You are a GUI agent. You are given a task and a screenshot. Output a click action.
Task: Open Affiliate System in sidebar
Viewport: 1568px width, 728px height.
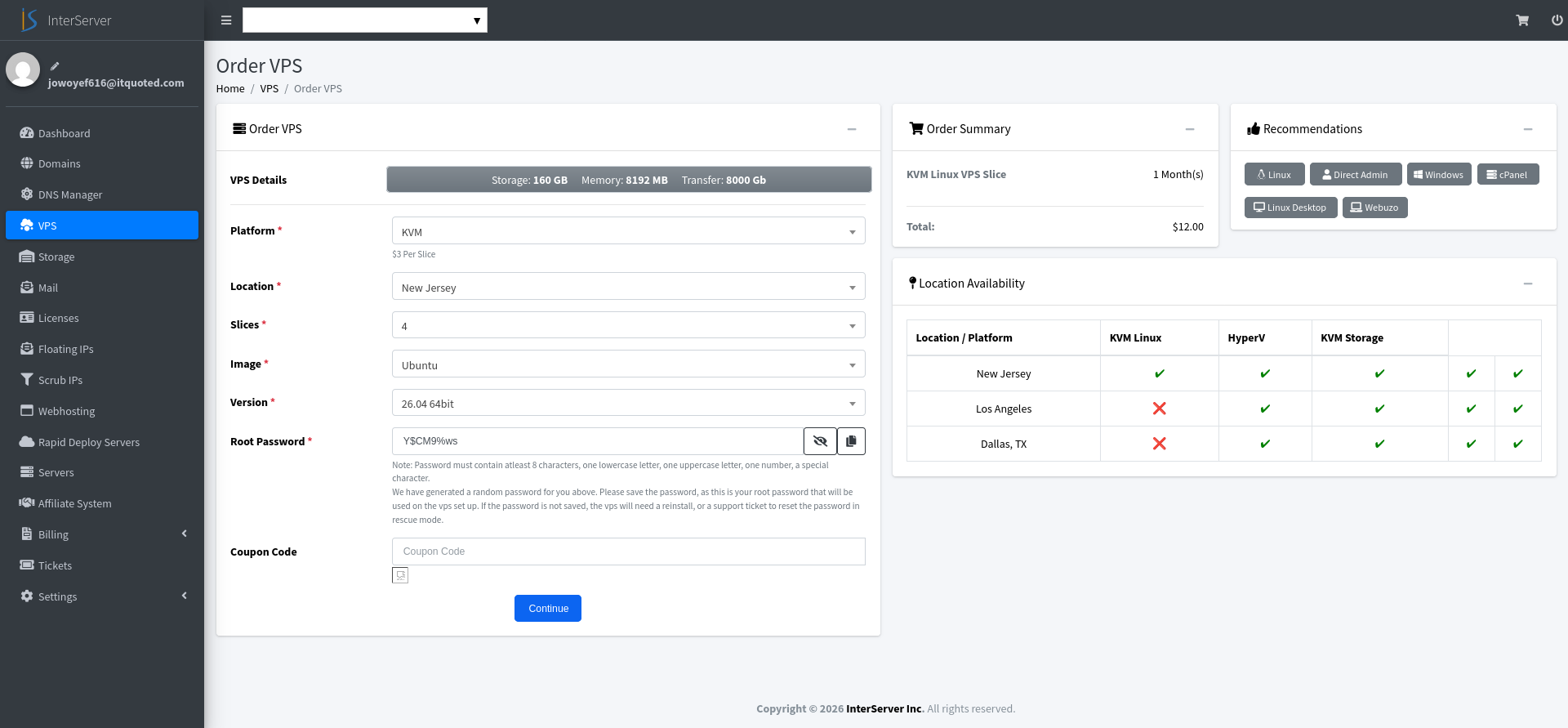point(102,503)
